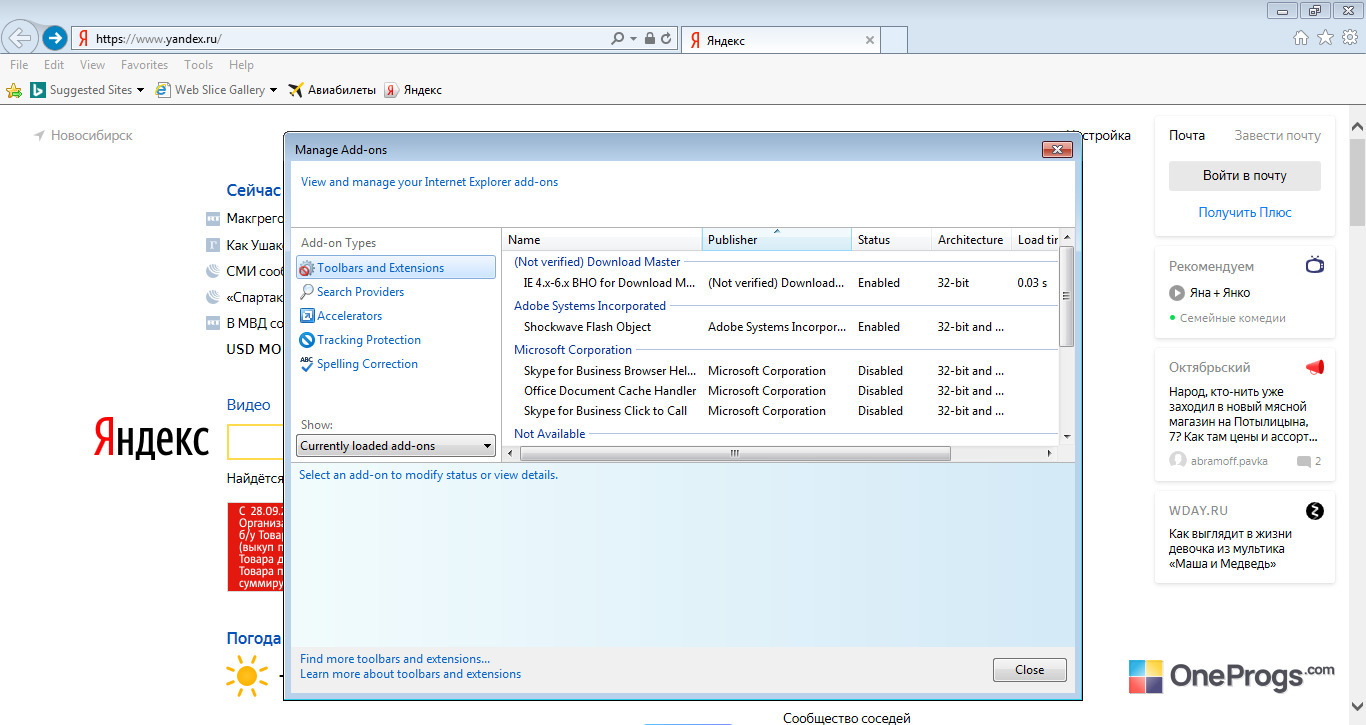Click the sun weather icon under Погода
The width and height of the screenshot is (1366, 725).
click(x=247, y=676)
